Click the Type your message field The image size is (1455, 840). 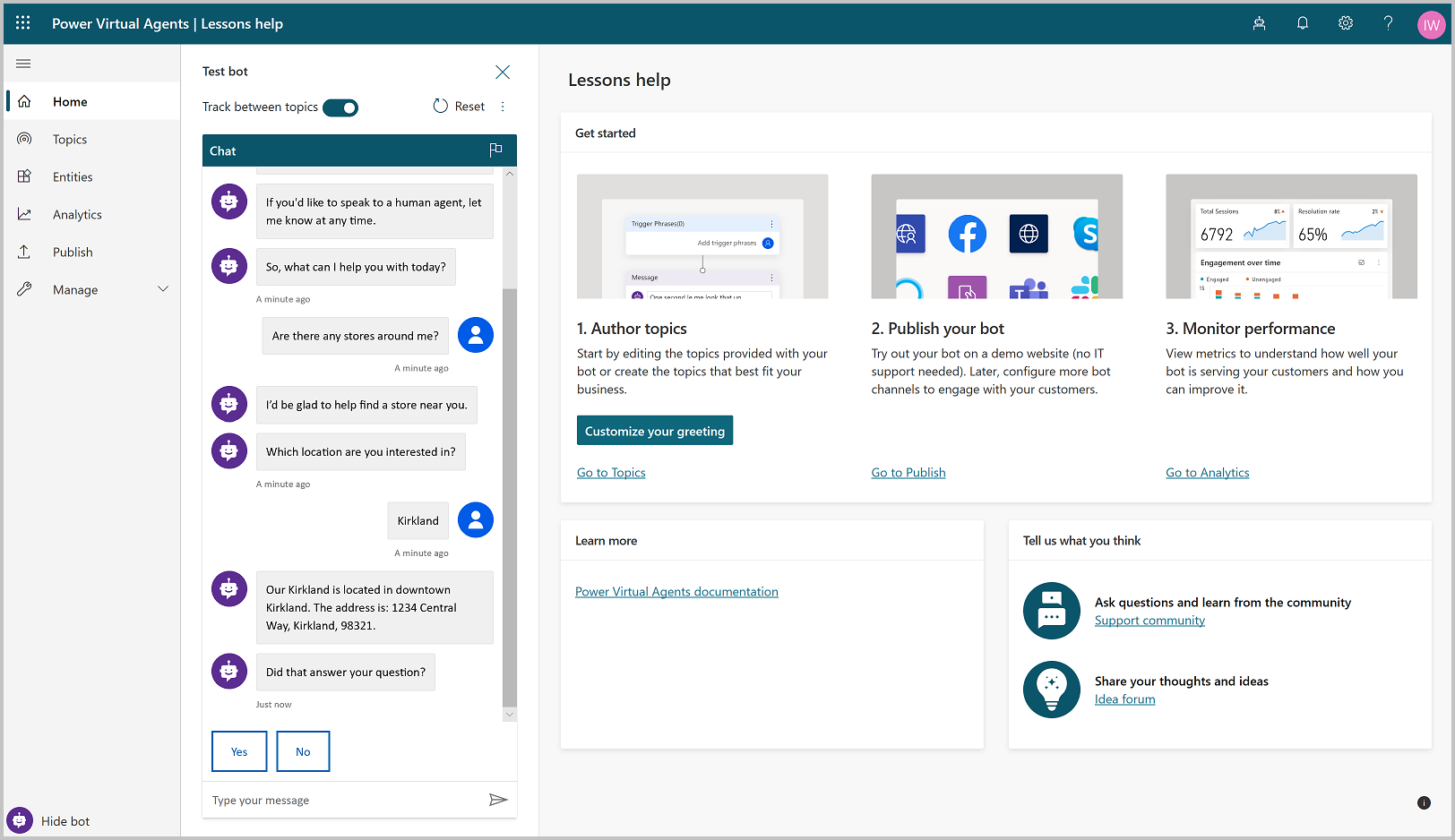[x=345, y=801]
